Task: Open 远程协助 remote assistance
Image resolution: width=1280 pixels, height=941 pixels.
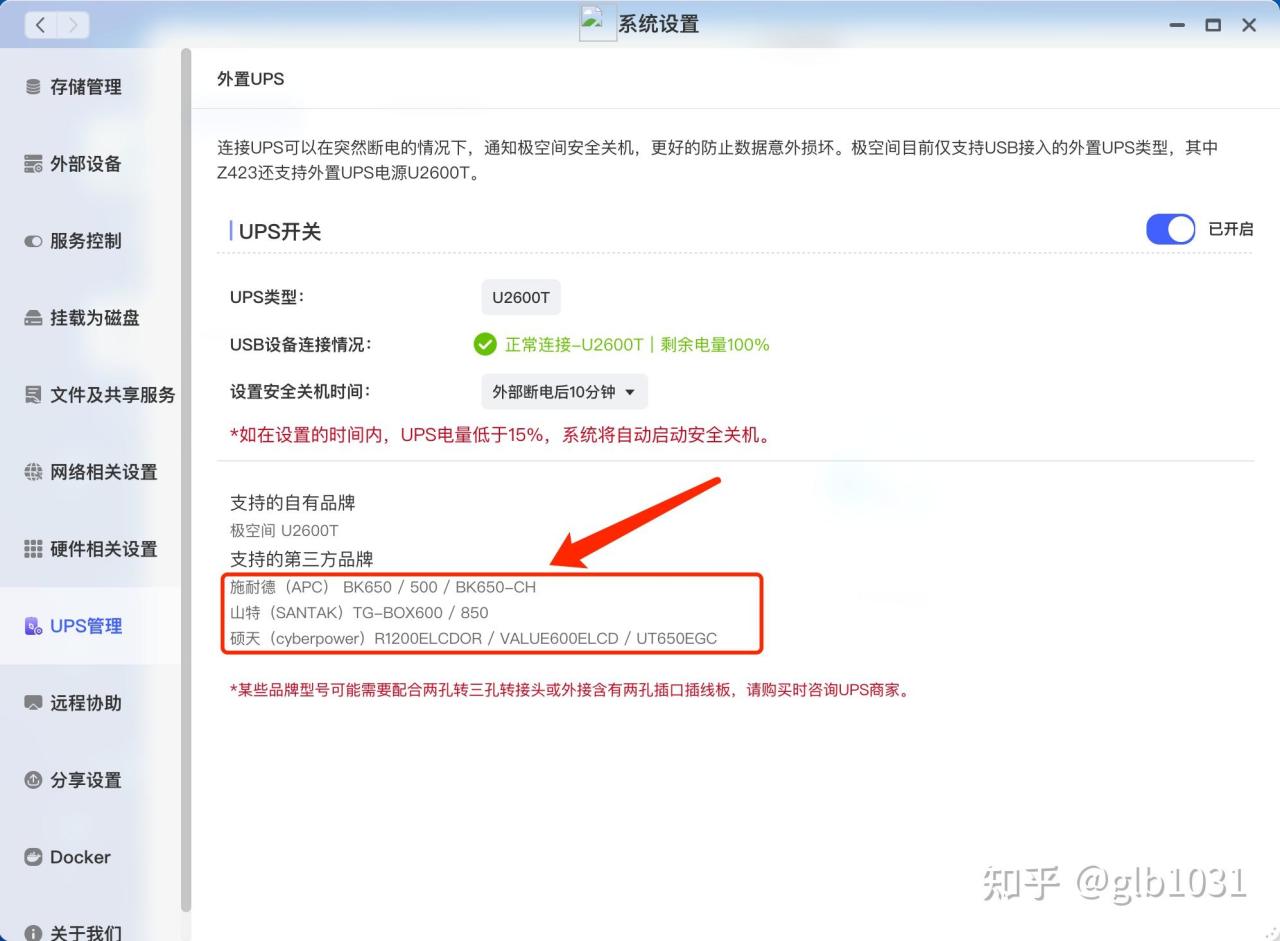Action: [x=88, y=703]
